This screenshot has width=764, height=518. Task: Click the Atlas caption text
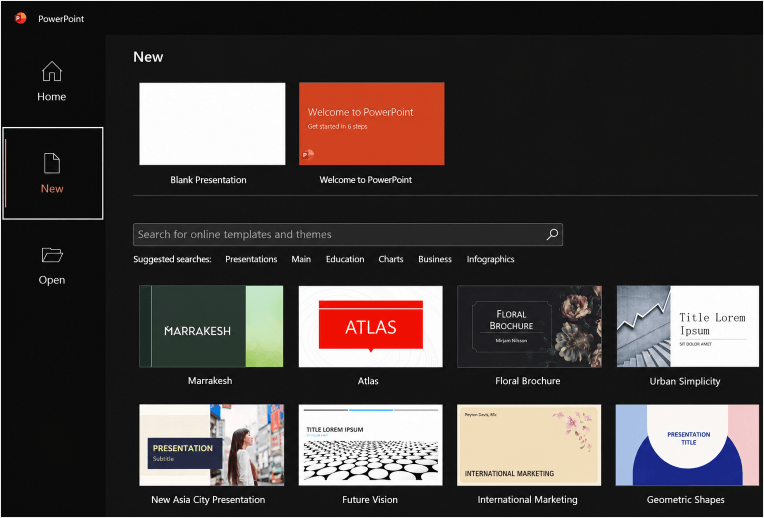tap(368, 381)
